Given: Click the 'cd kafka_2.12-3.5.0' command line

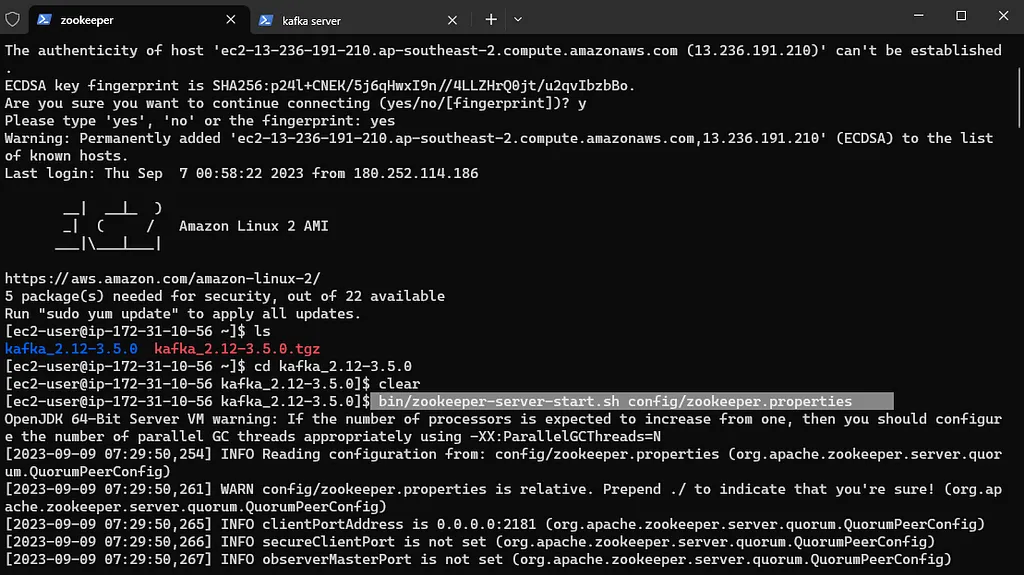Looking at the screenshot, I should point(208,367).
